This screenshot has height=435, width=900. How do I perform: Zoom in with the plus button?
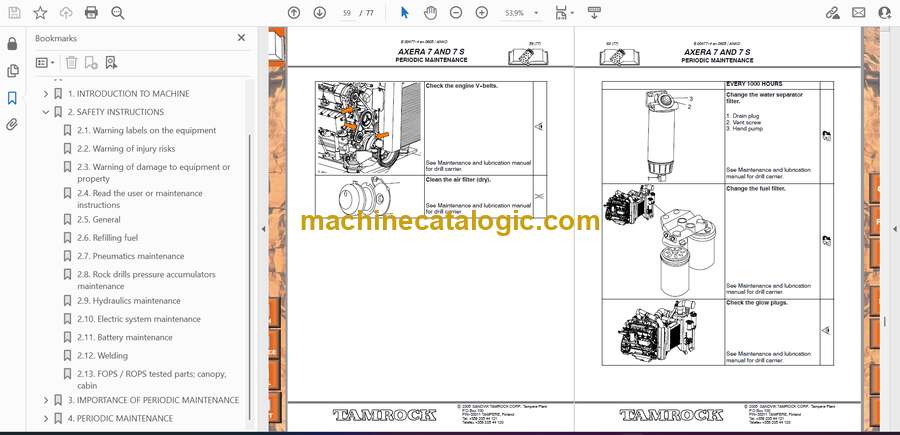point(482,13)
